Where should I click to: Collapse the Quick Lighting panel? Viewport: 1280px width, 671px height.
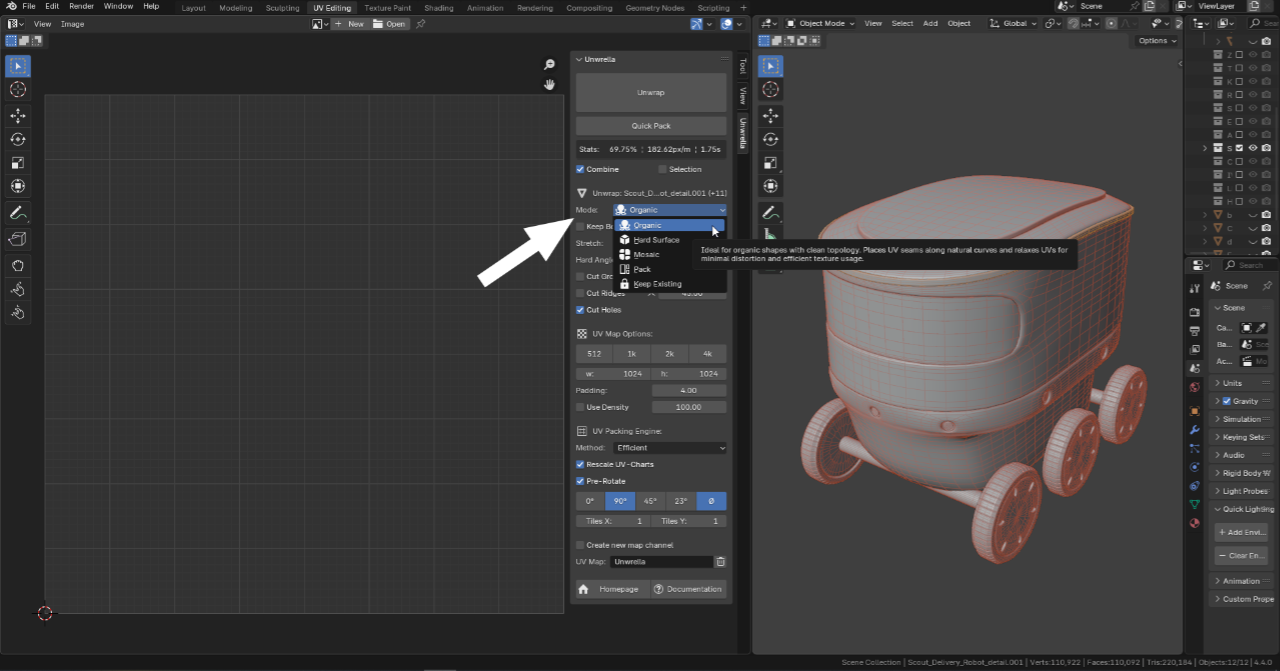click(x=1241, y=509)
